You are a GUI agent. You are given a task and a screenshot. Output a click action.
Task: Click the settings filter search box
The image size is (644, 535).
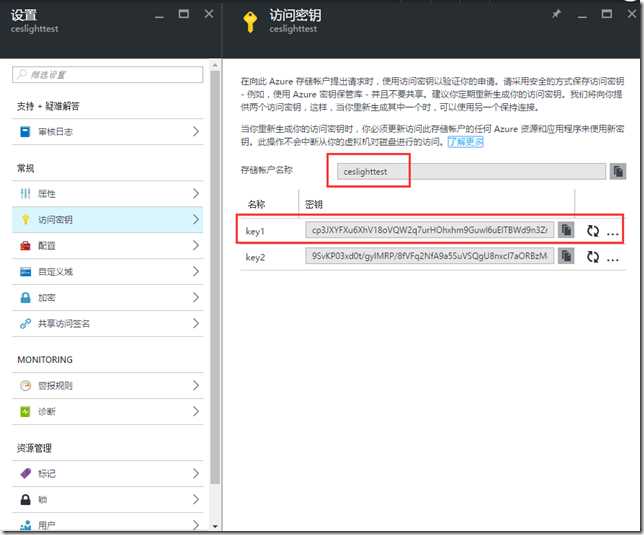(108, 74)
